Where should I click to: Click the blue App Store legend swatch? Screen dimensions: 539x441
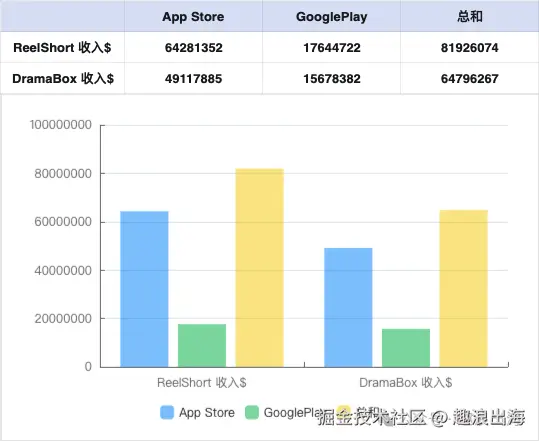167,412
